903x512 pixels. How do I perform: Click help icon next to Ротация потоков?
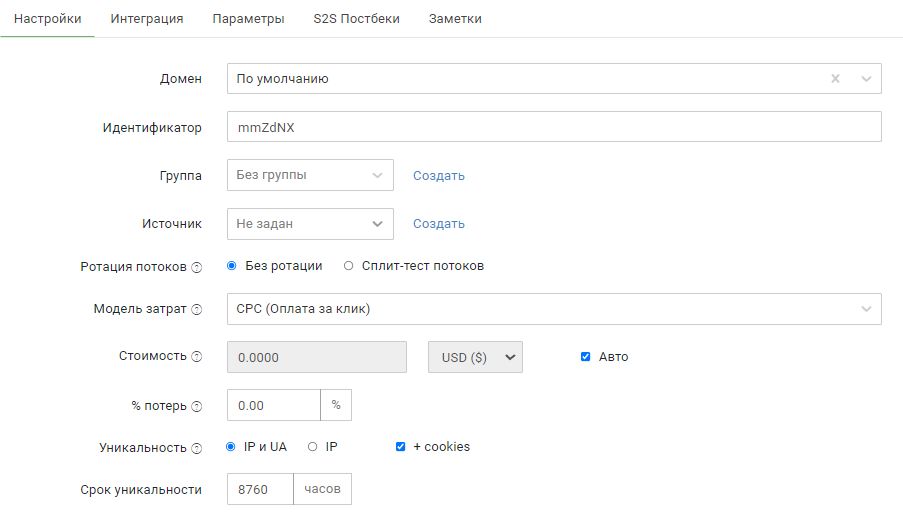[x=197, y=267]
